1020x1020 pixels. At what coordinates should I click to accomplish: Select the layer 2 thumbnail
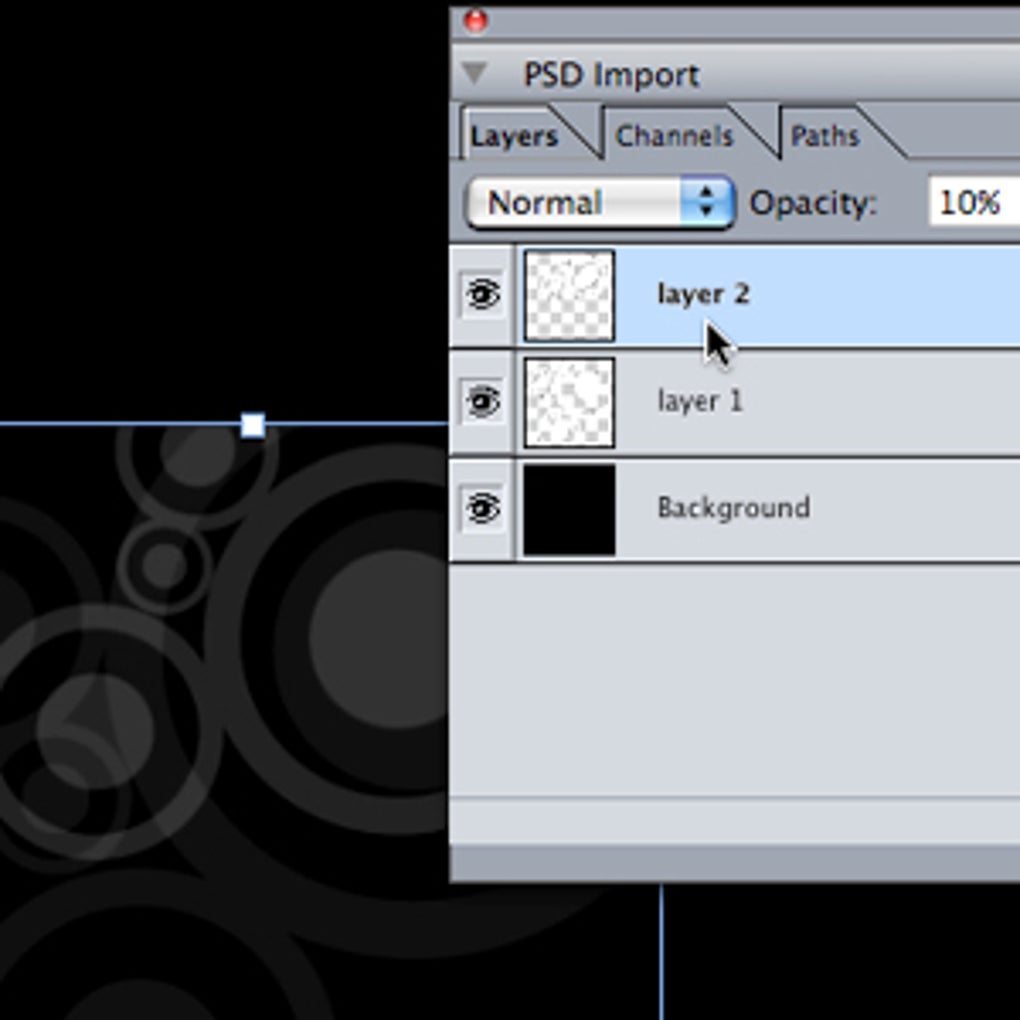click(x=569, y=295)
